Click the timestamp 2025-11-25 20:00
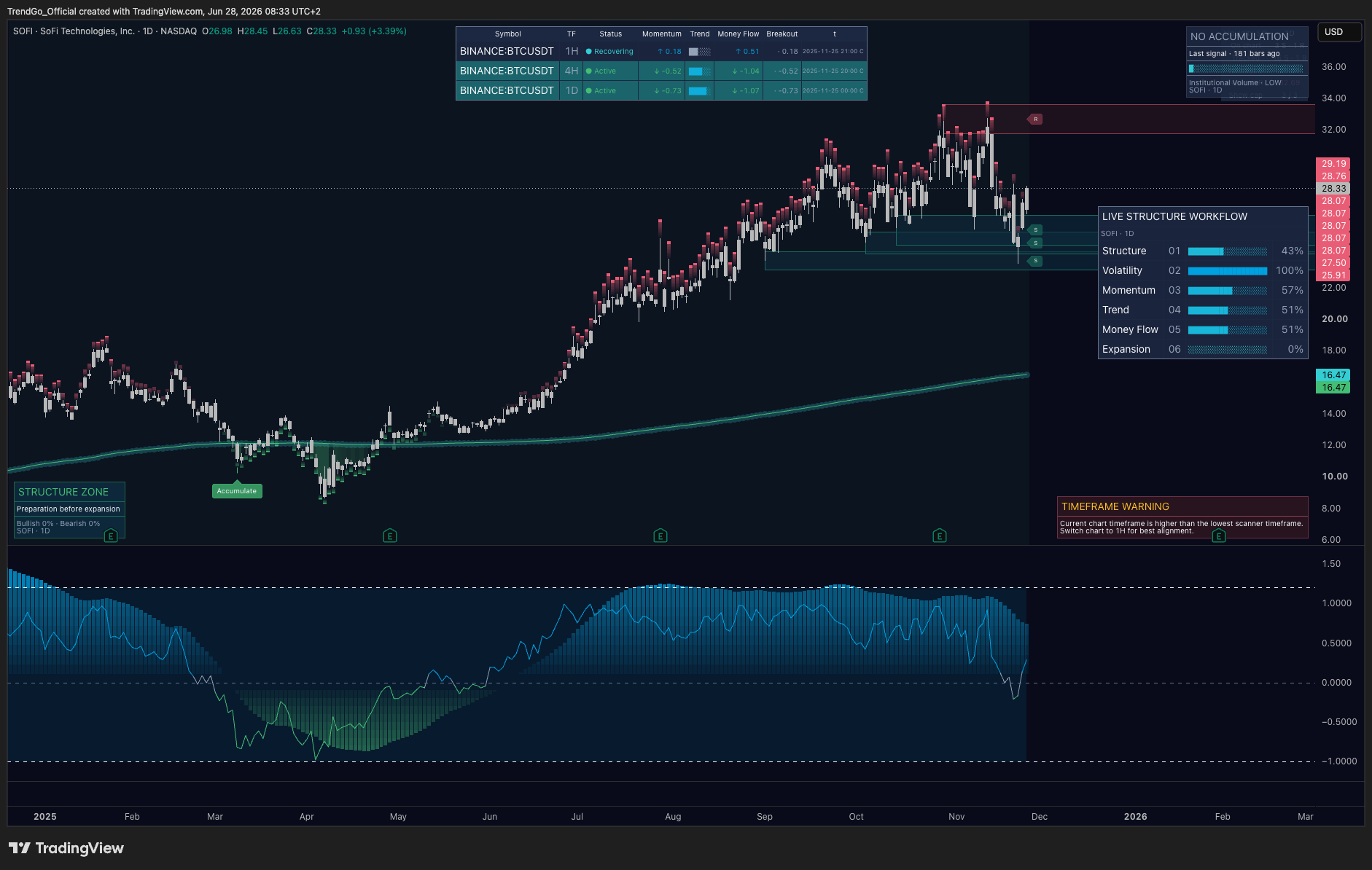The height and width of the screenshot is (870, 1372). [833, 71]
